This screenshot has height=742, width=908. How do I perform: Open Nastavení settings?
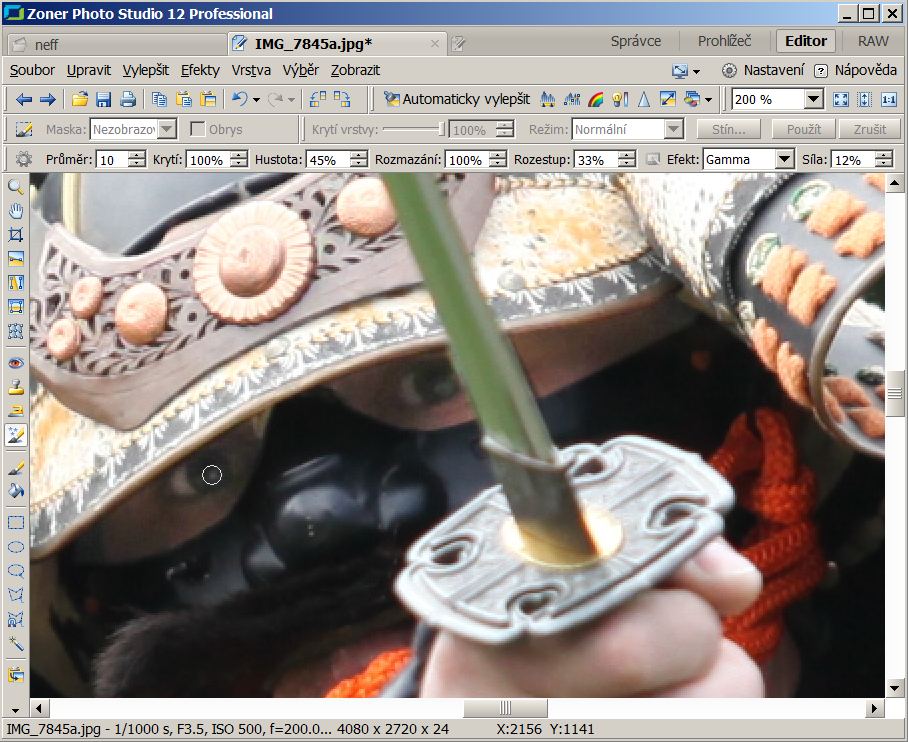(763, 70)
